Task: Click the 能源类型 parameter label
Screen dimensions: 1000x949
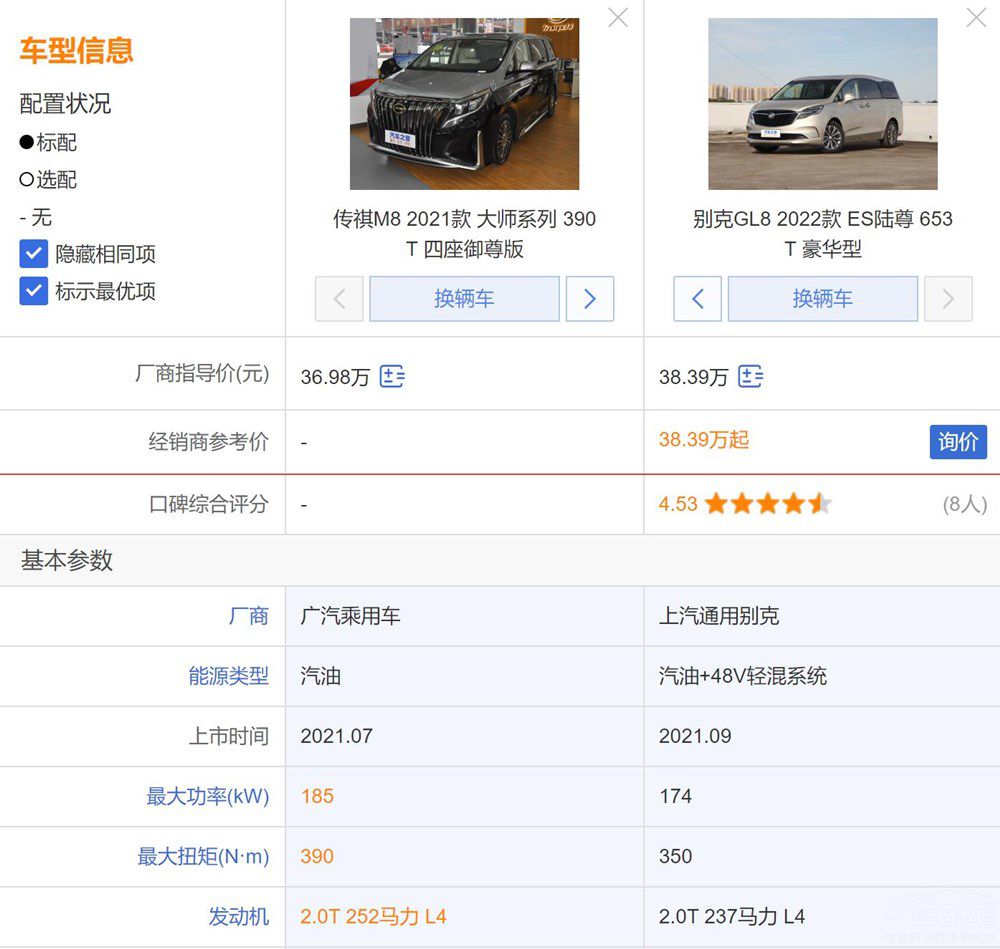Action: pos(228,676)
